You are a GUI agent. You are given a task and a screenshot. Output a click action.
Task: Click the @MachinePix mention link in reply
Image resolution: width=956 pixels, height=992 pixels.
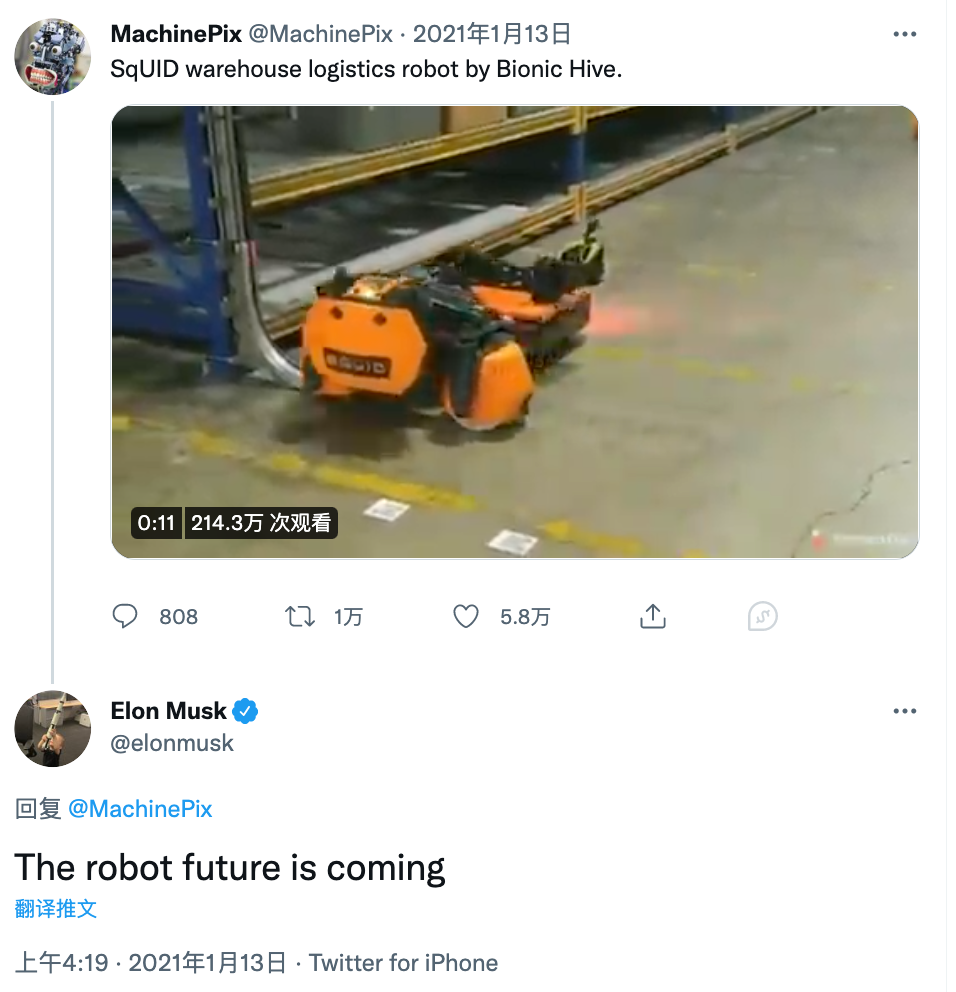(140, 809)
